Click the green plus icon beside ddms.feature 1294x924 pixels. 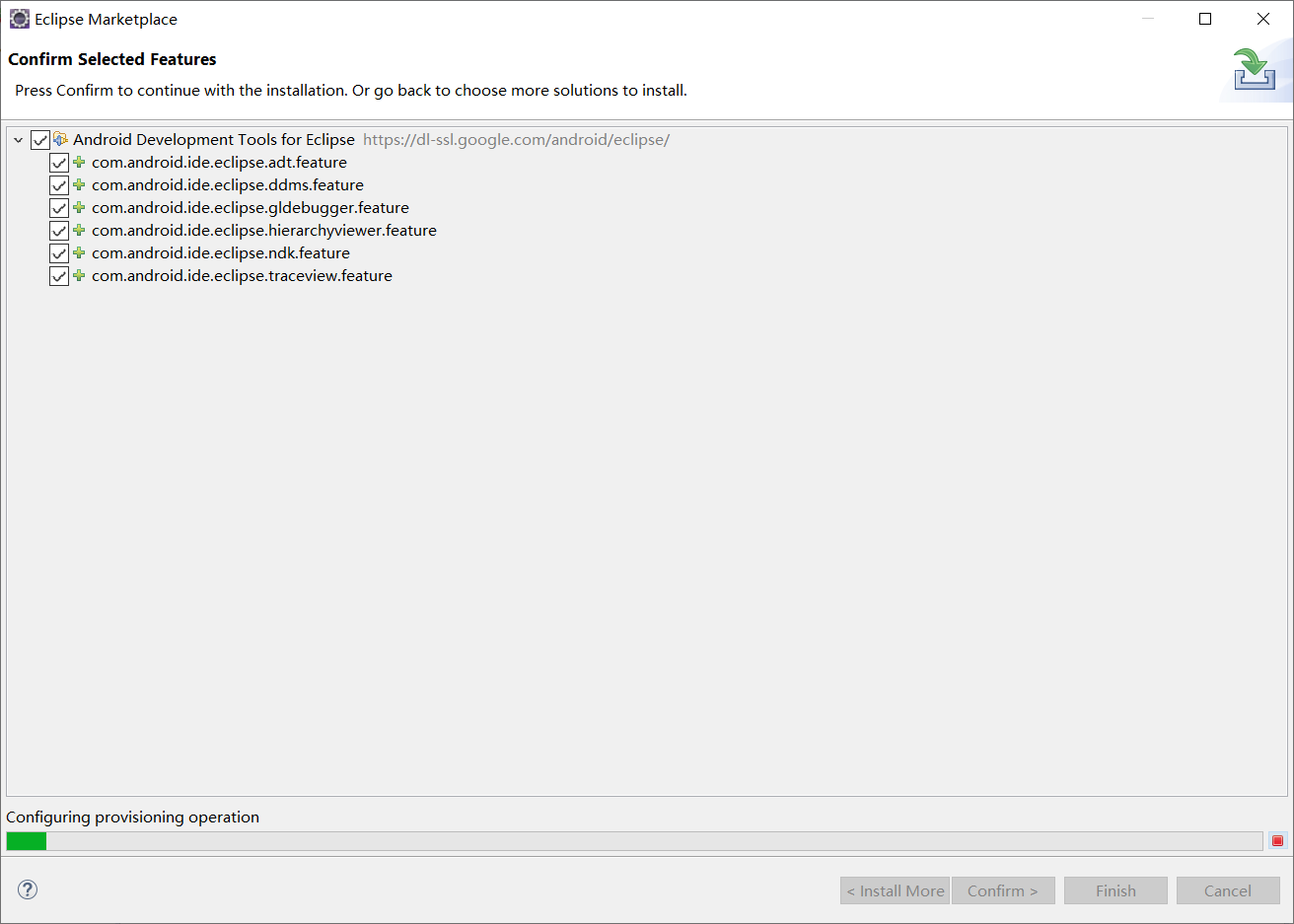click(x=79, y=184)
